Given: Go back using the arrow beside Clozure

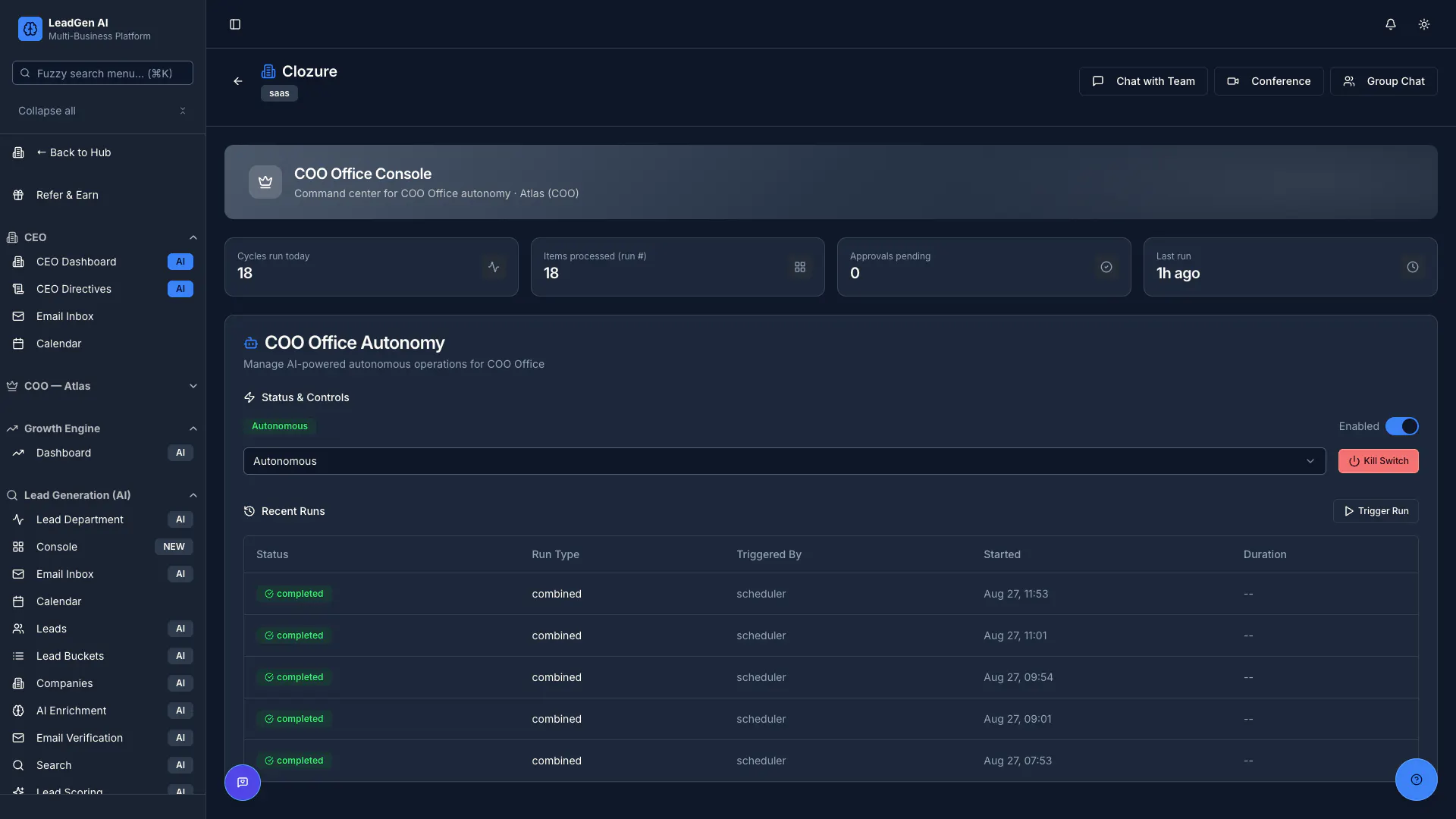Looking at the screenshot, I should pos(238,81).
